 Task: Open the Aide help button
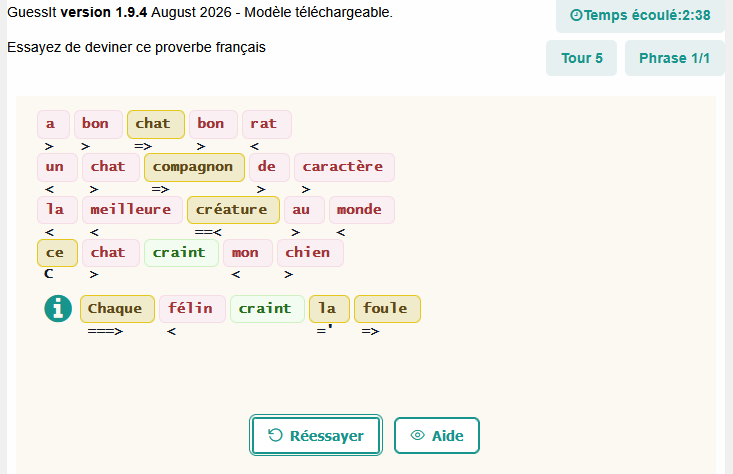click(x=437, y=435)
